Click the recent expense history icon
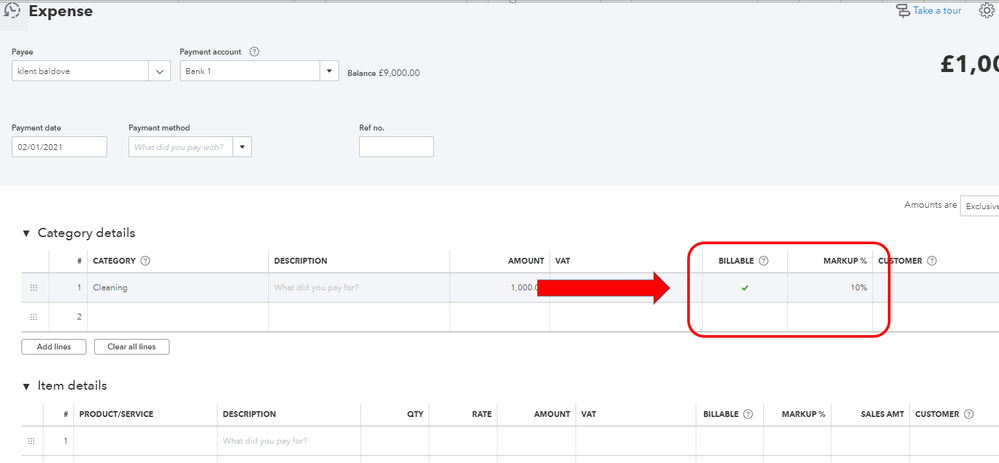The height and width of the screenshot is (463, 999). tap(13, 11)
